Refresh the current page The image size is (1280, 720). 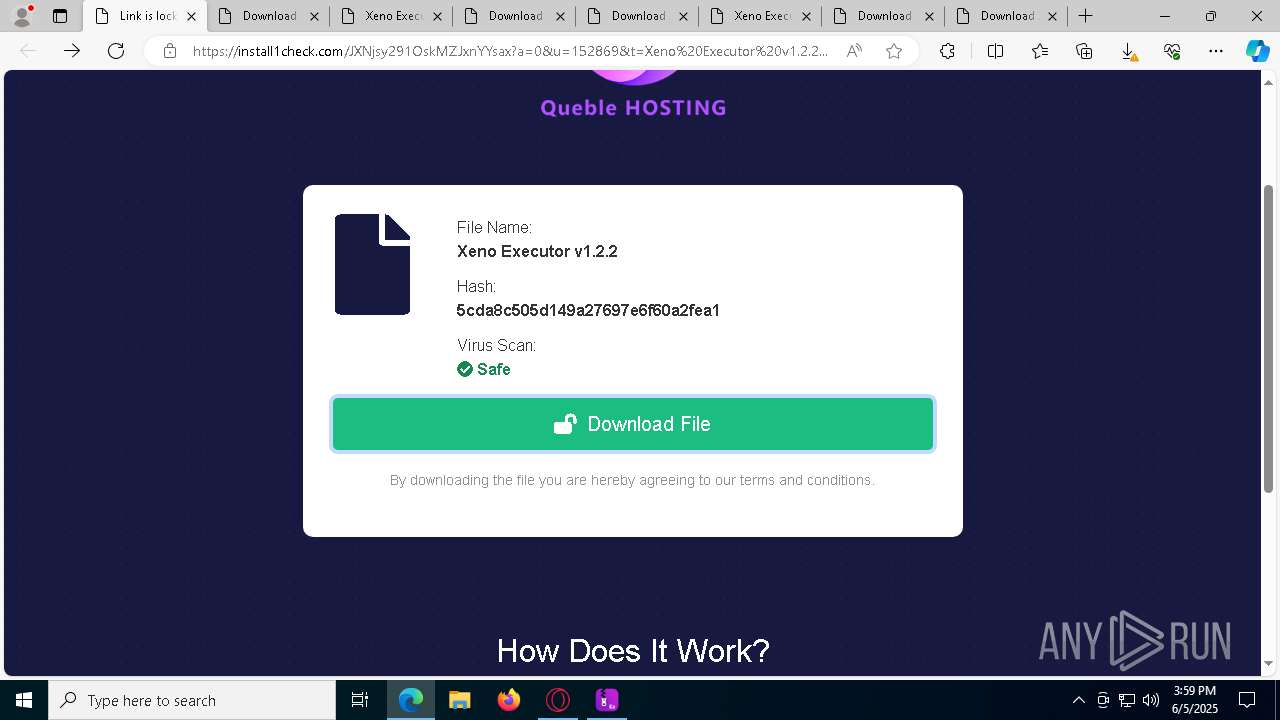coord(116,51)
